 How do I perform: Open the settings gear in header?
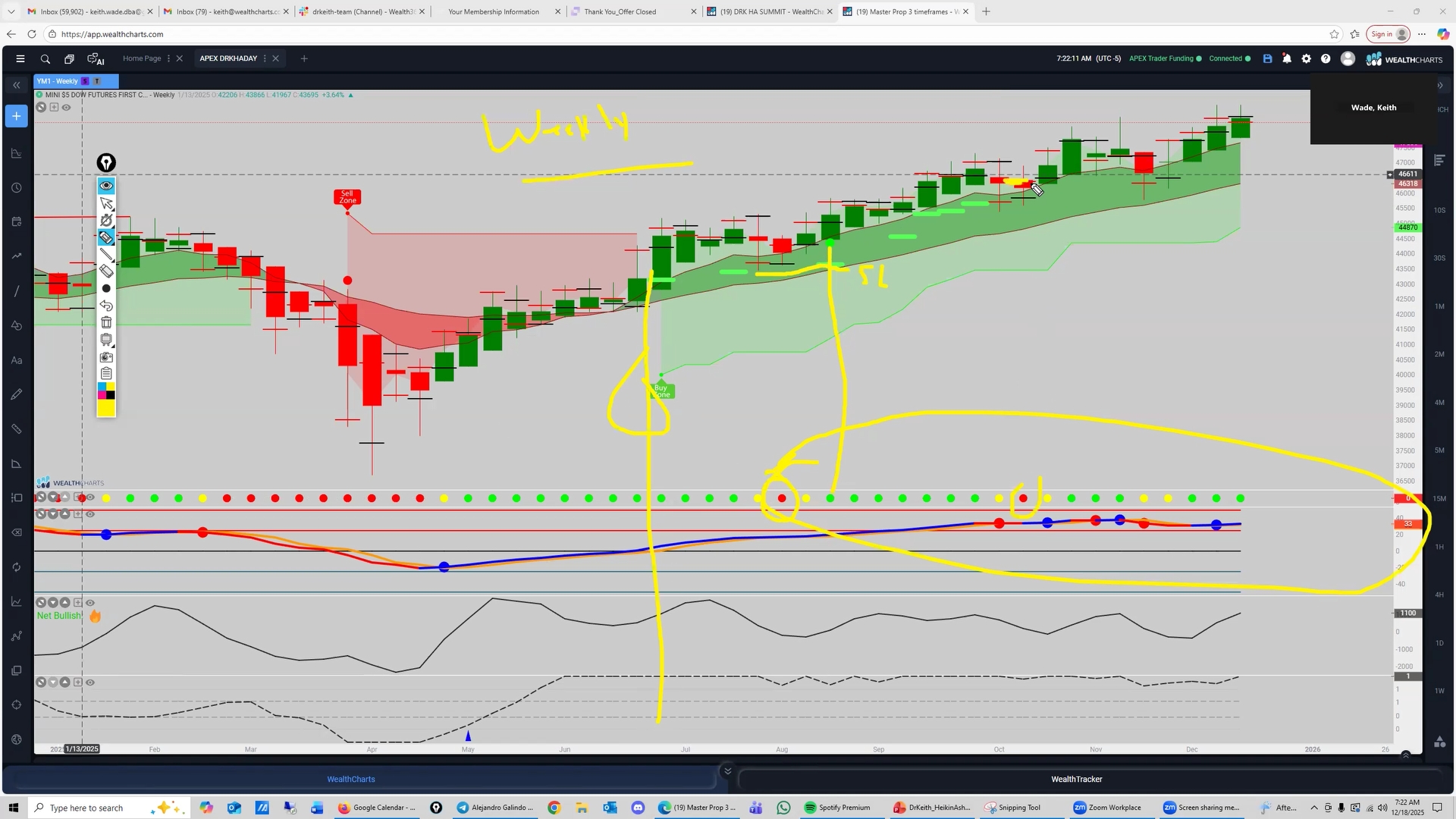point(1306,58)
